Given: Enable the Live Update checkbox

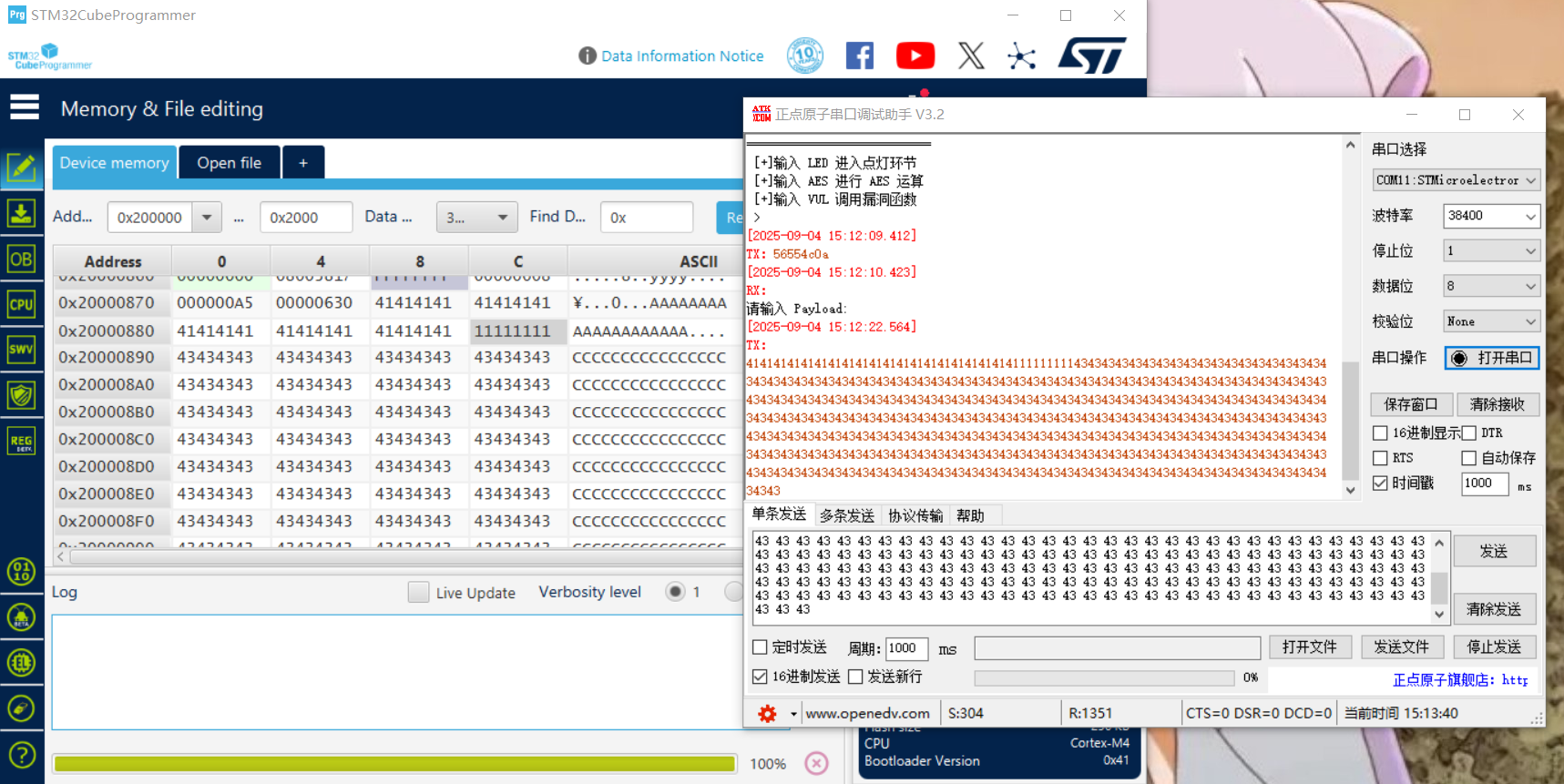Looking at the screenshot, I should click(x=418, y=592).
